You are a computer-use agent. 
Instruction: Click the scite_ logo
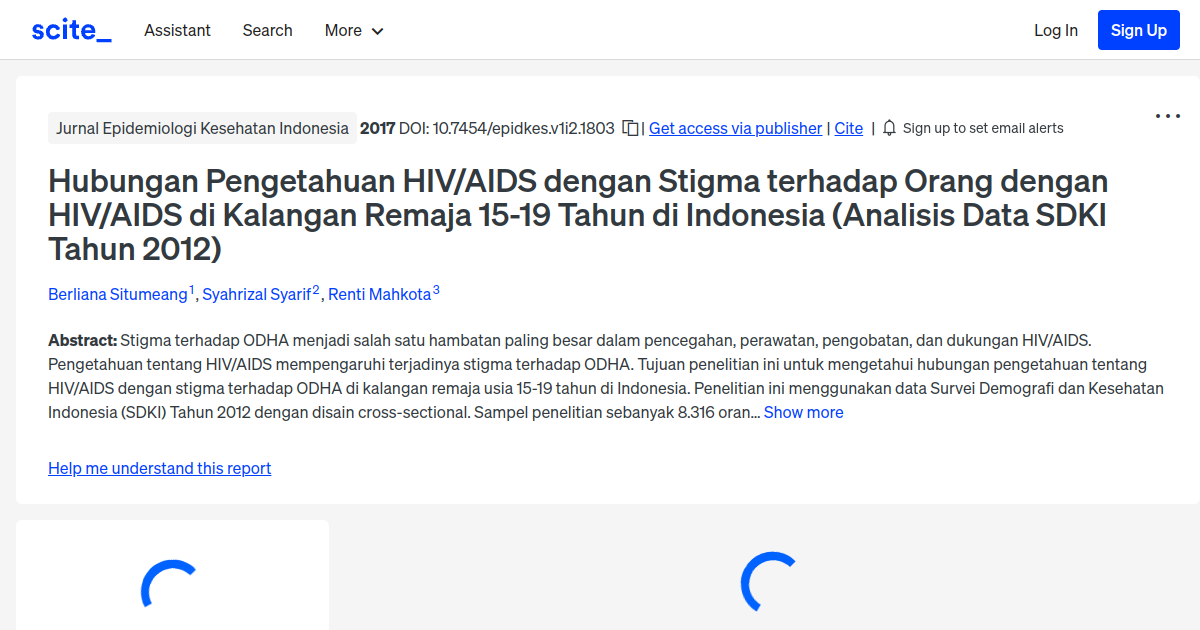pos(70,29)
